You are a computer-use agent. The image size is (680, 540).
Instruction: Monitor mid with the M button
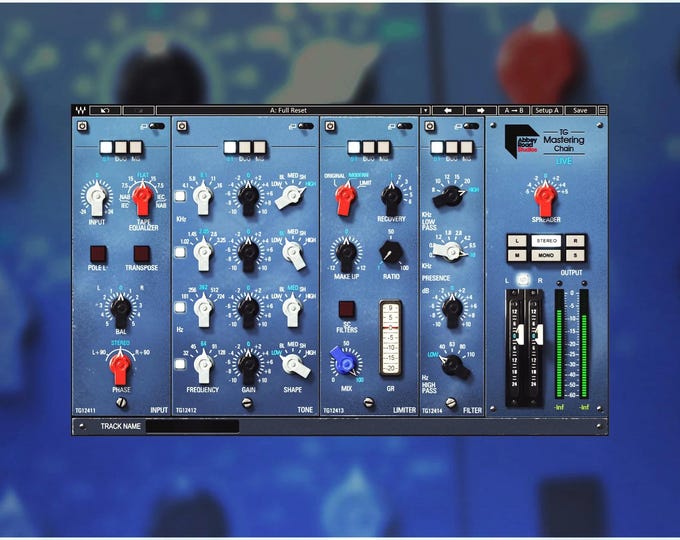click(517, 255)
